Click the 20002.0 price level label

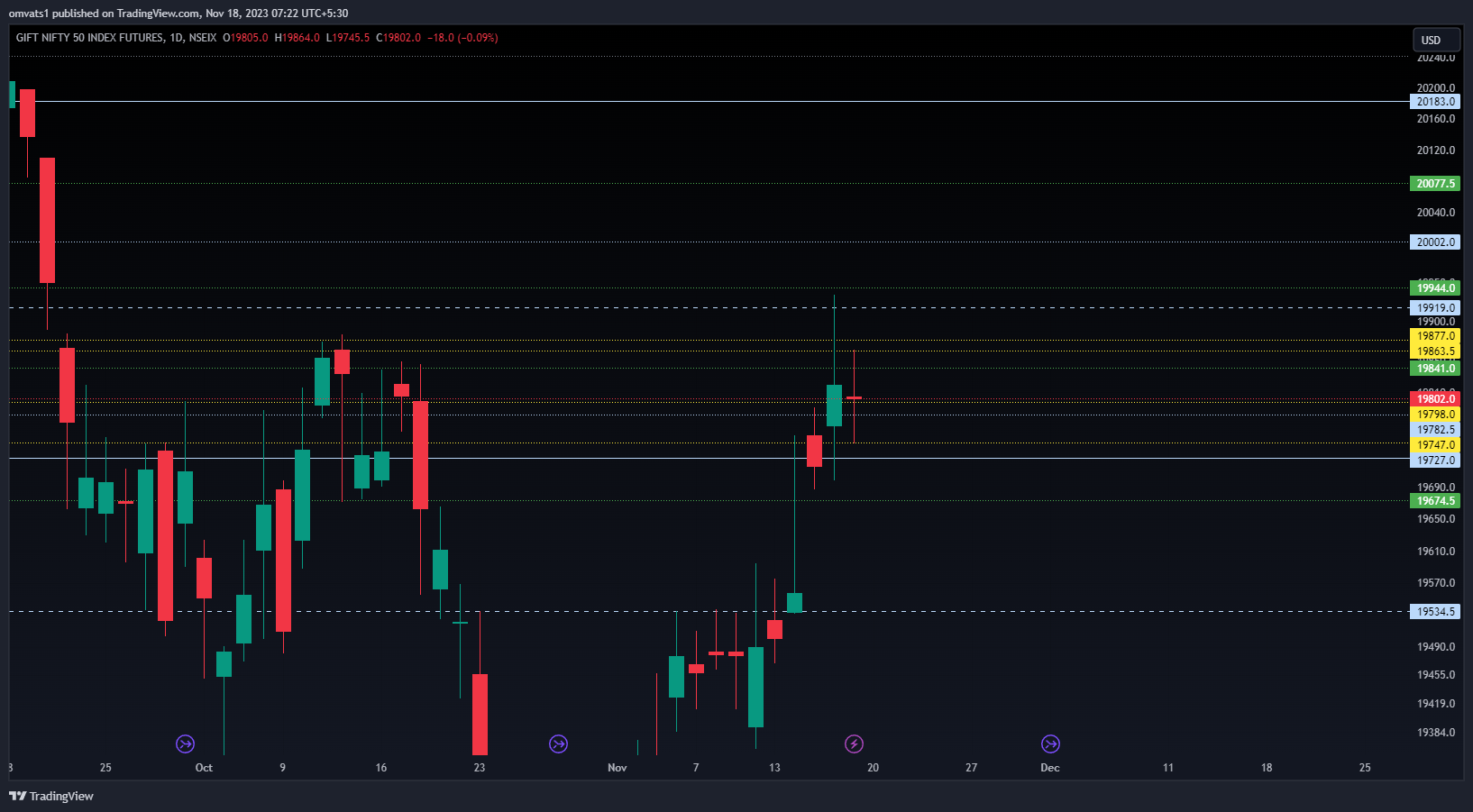(1435, 242)
